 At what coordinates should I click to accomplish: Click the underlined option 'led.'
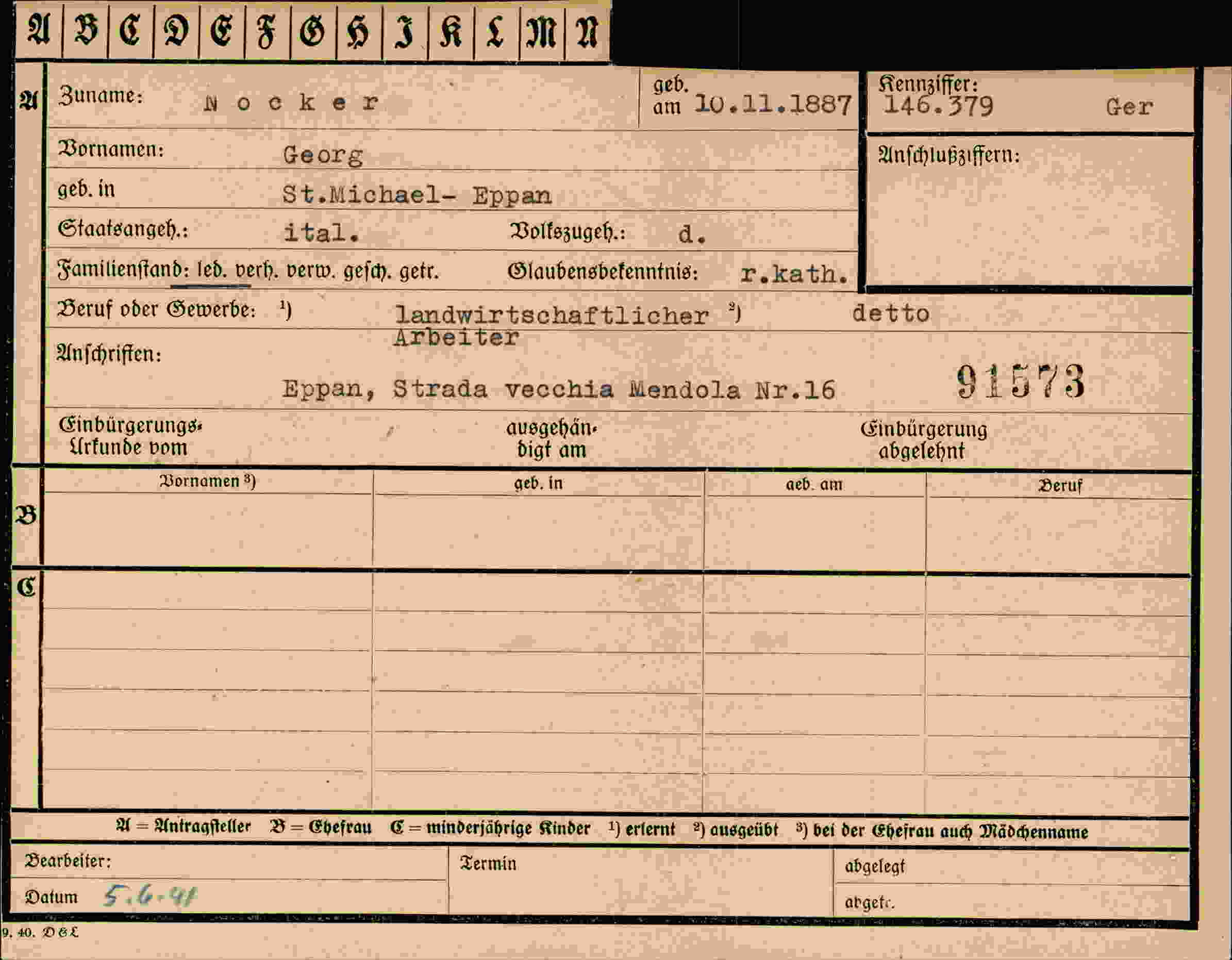tap(211, 270)
